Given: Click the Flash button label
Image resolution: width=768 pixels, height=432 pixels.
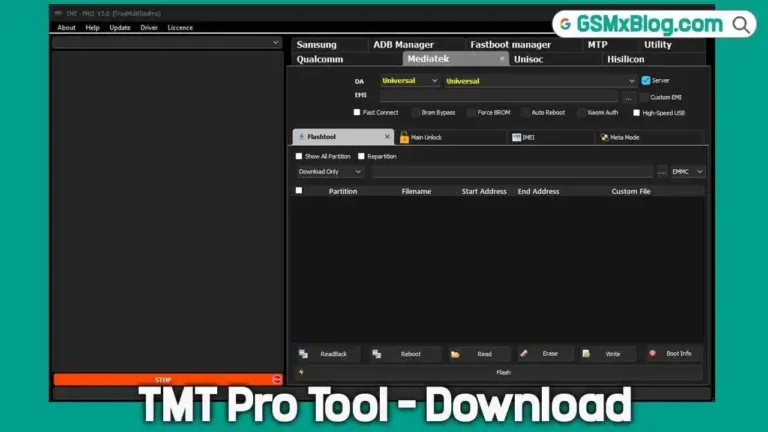Looking at the screenshot, I should 503,372.
